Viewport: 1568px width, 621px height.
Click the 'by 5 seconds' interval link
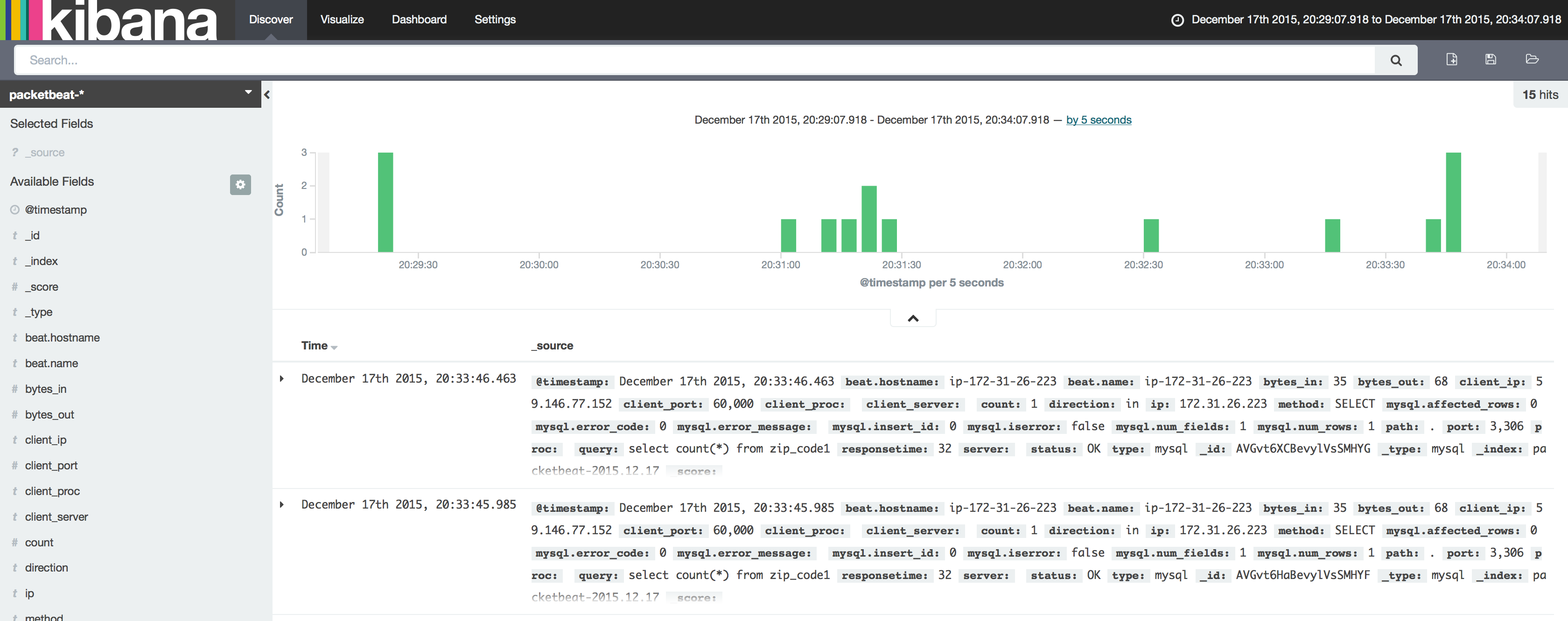(1098, 120)
